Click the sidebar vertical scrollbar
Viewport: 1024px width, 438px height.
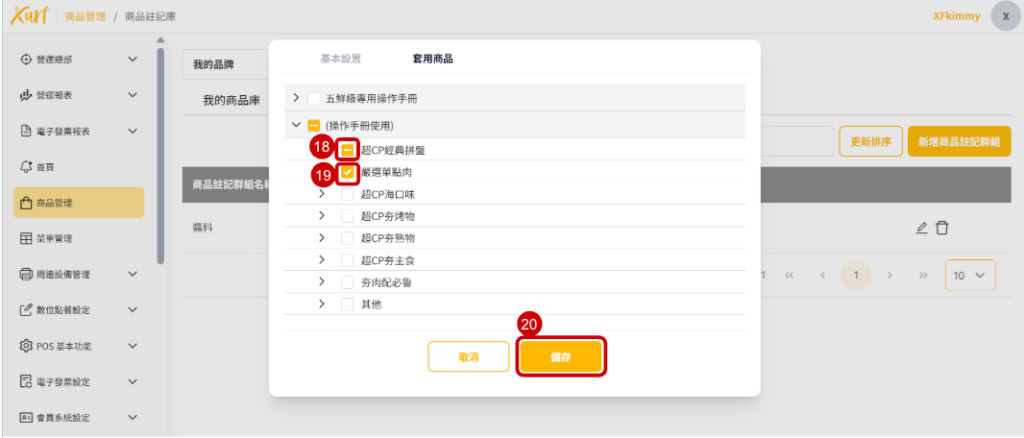(160, 150)
